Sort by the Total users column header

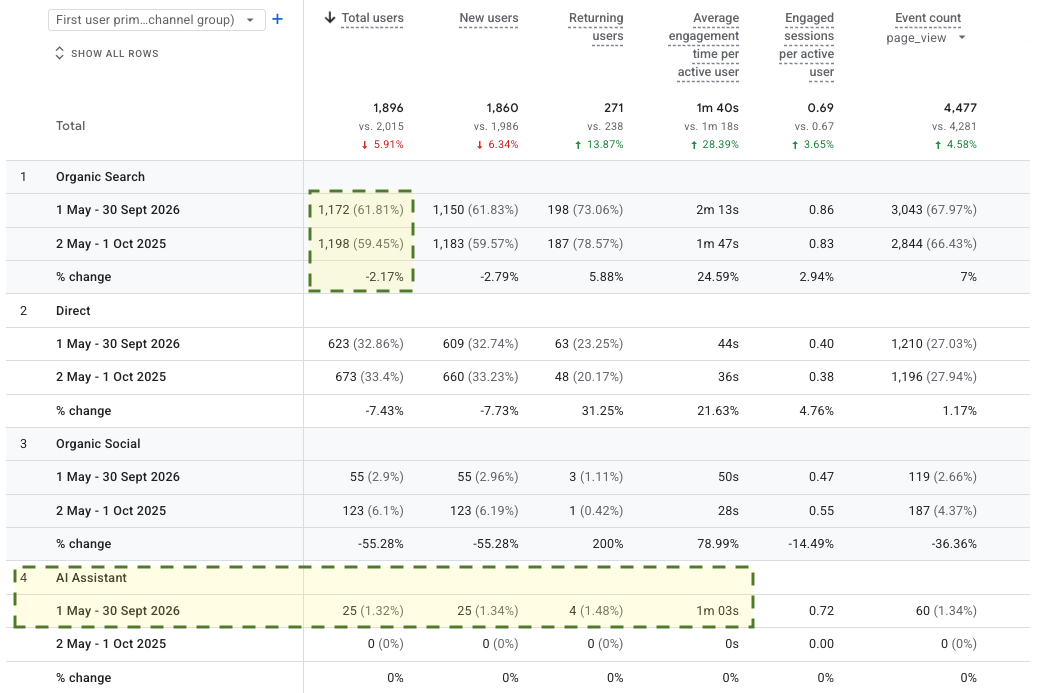(372, 18)
